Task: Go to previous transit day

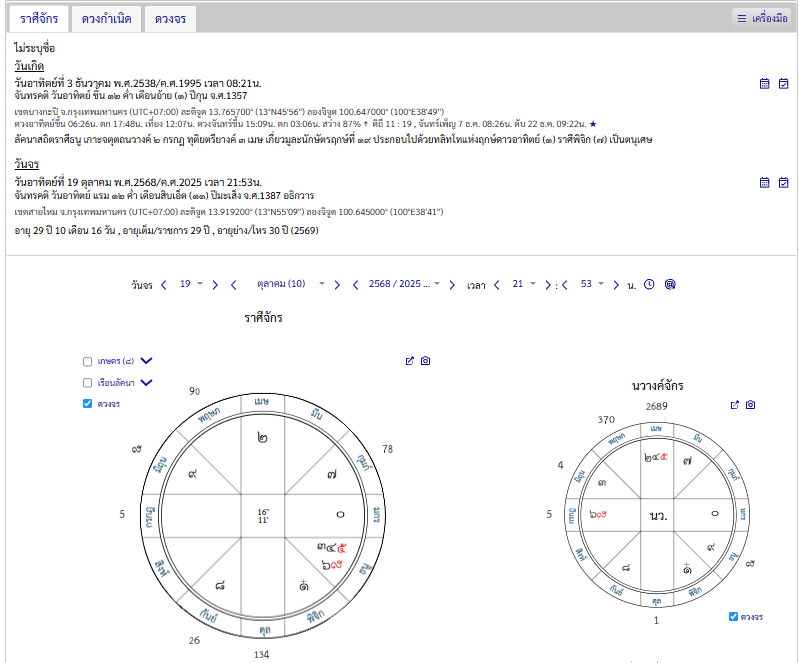Action: coord(164,285)
